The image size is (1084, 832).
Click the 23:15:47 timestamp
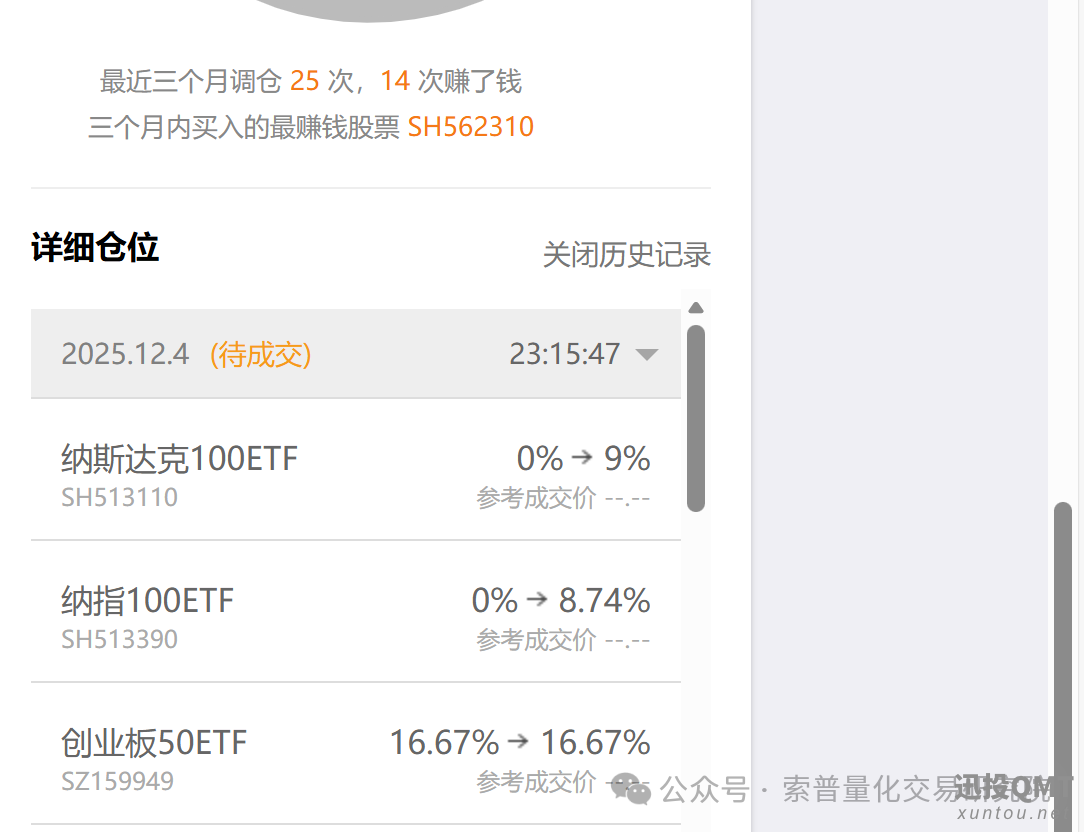coord(565,354)
